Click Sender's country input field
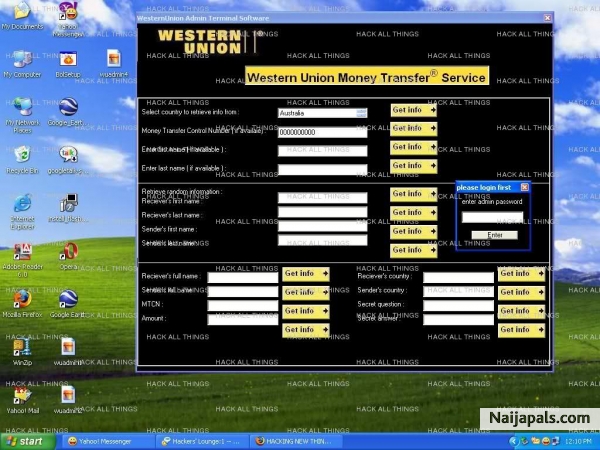The height and width of the screenshot is (450, 600). click(x=458, y=292)
